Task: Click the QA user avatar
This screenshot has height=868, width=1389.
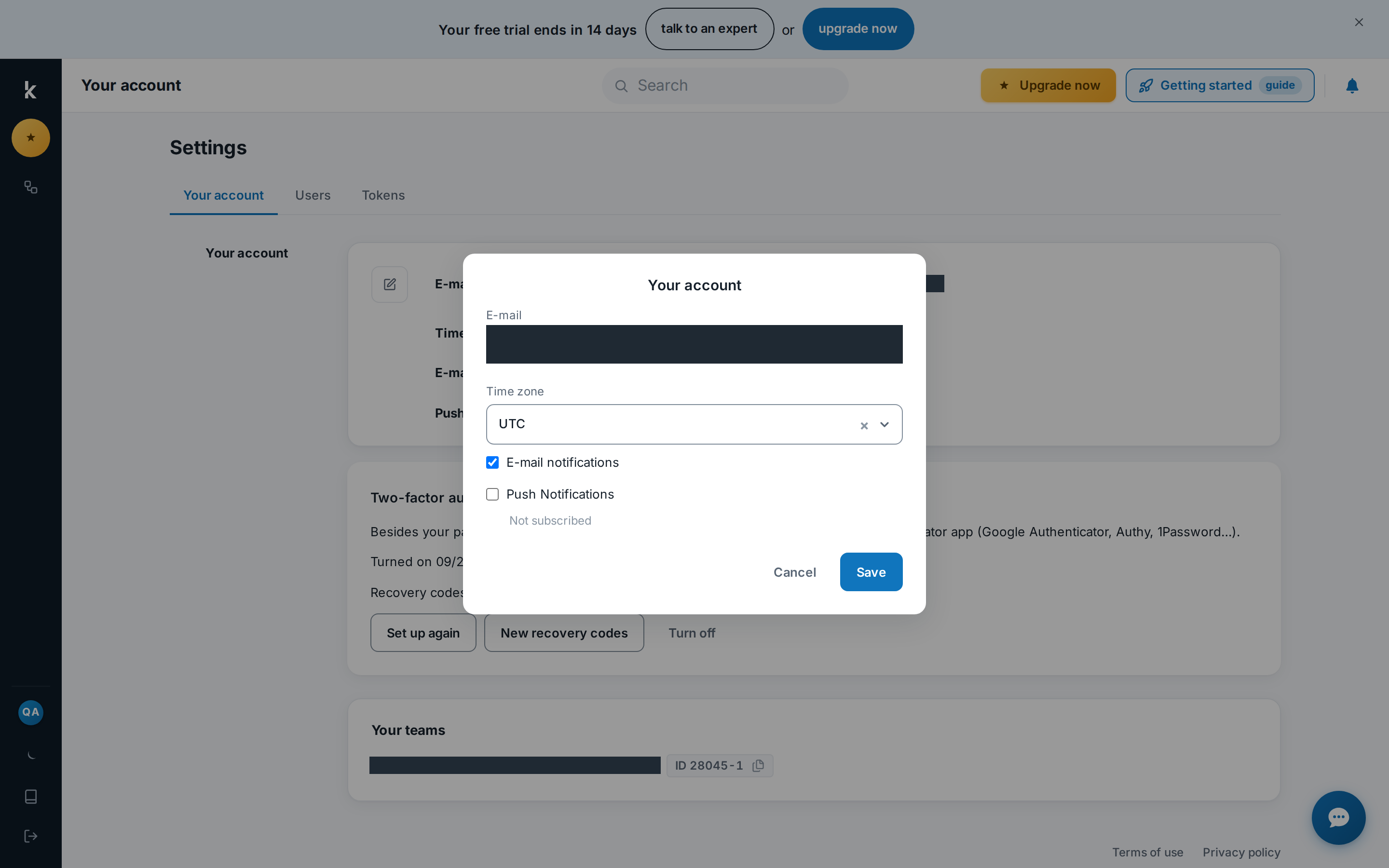Action: [x=30, y=712]
